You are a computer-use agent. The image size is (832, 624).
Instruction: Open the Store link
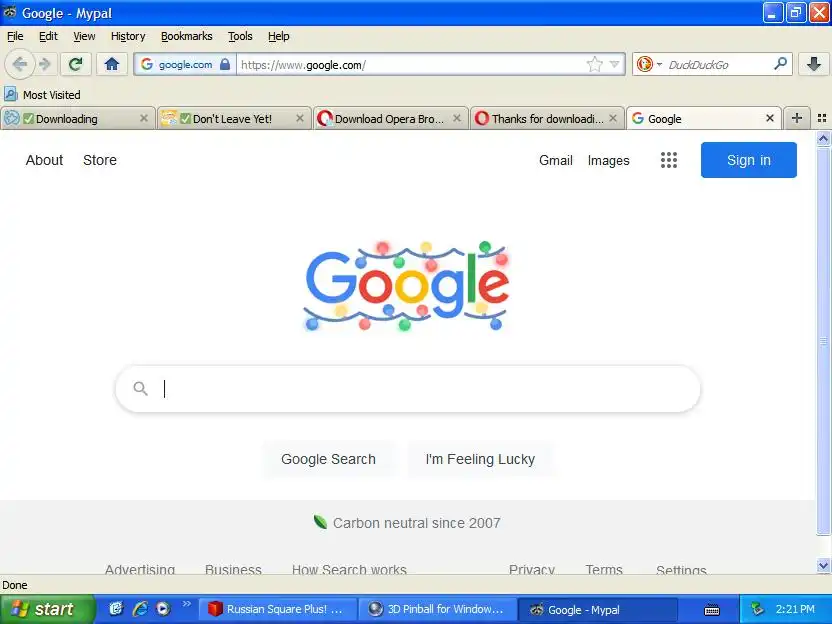[100, 160]
